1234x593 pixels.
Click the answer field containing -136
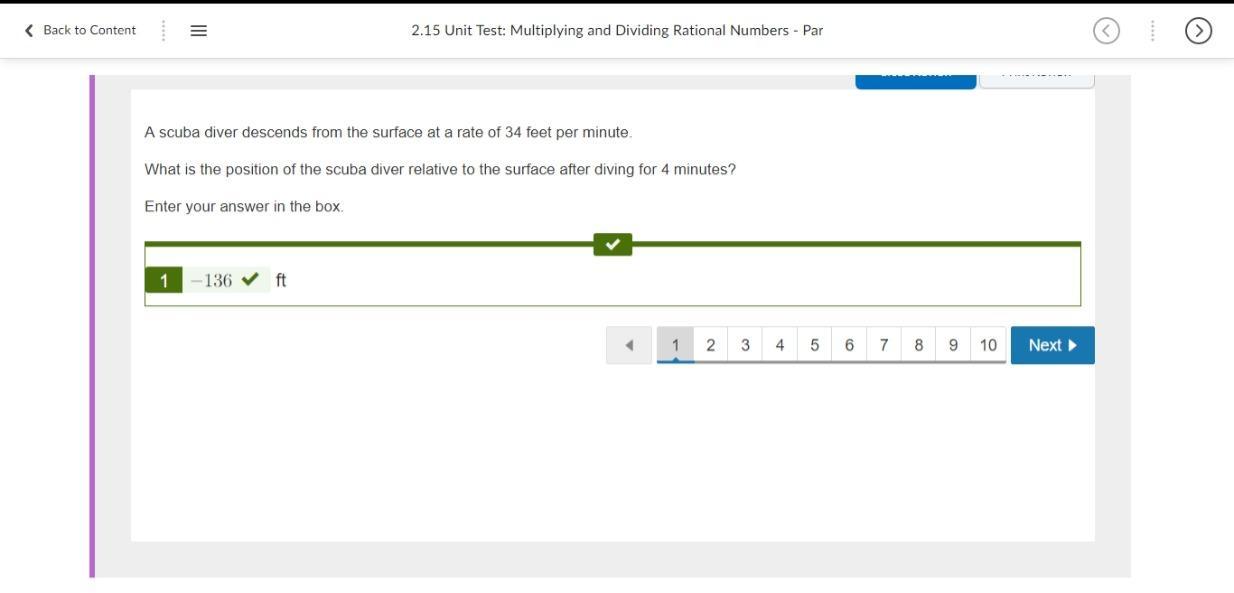pyautogui.click(x=212, y=280)
